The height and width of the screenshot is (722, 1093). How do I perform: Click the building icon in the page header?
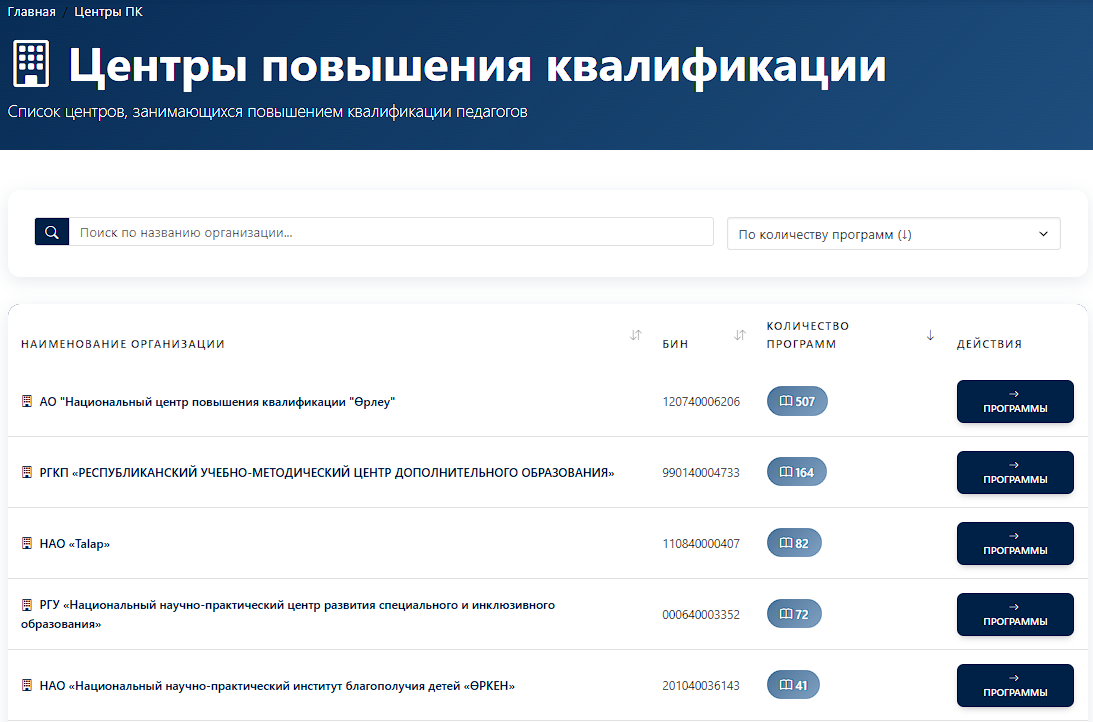point(31,62)
